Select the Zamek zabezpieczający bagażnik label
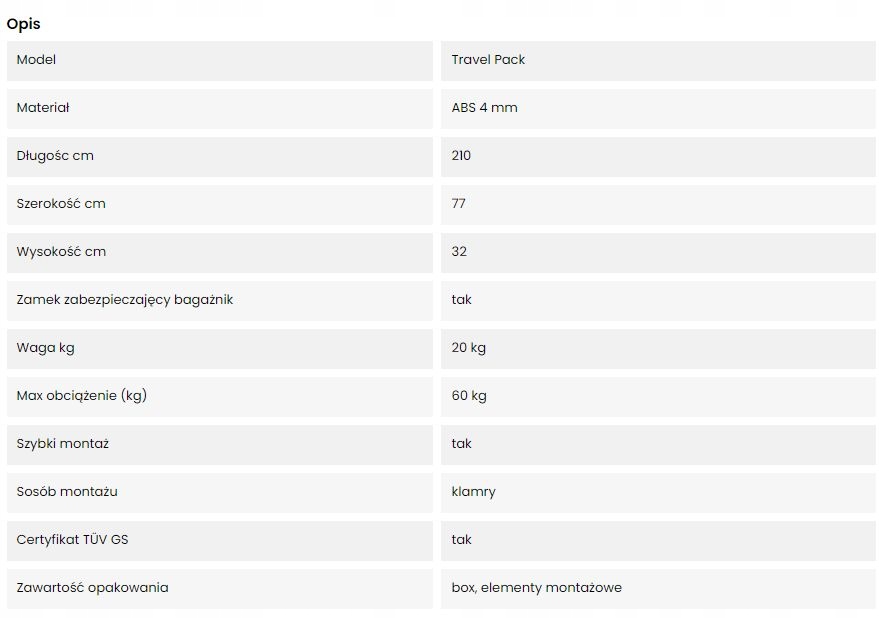 [125, 300]
